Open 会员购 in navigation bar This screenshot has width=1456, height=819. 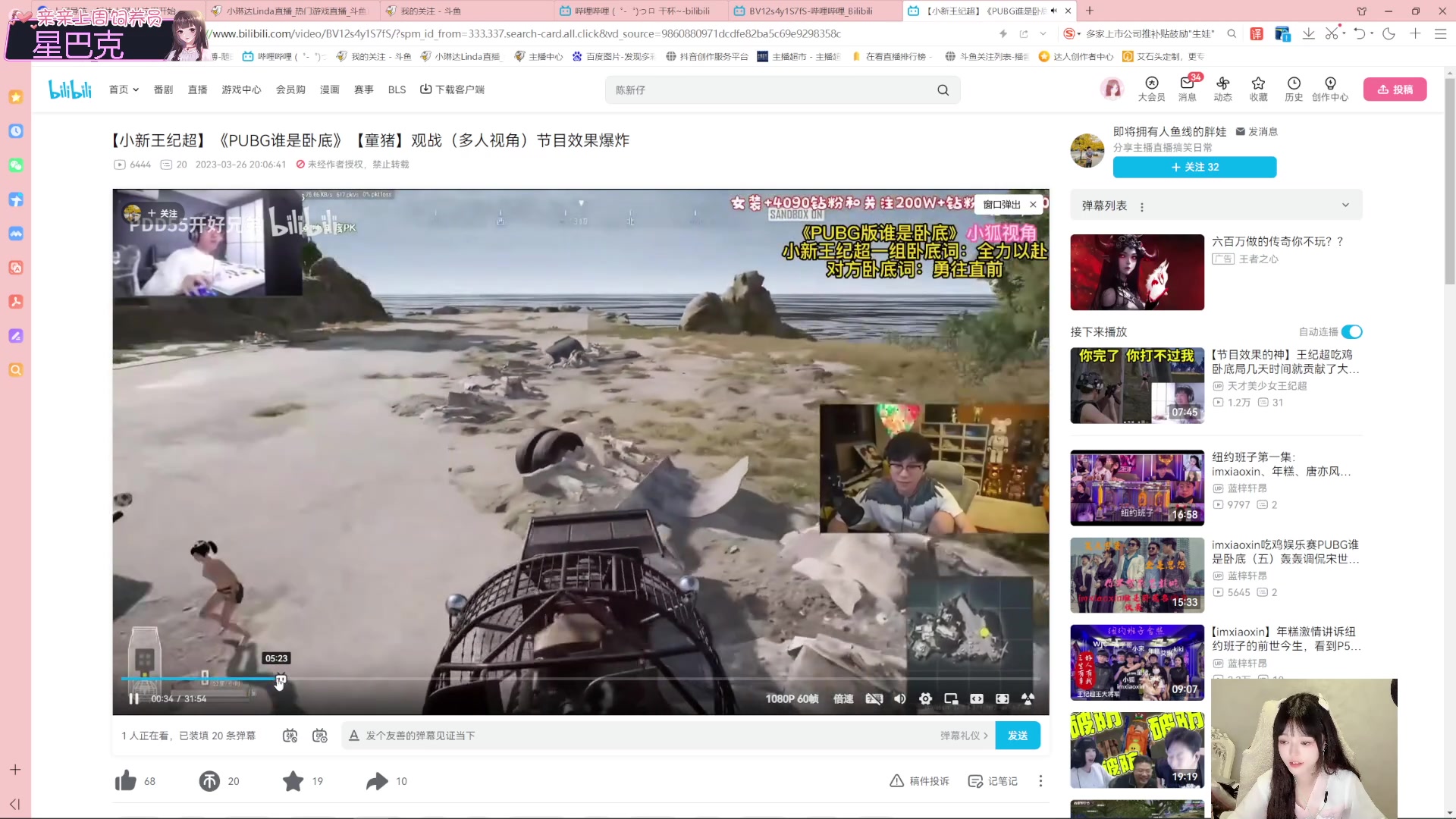290,89
